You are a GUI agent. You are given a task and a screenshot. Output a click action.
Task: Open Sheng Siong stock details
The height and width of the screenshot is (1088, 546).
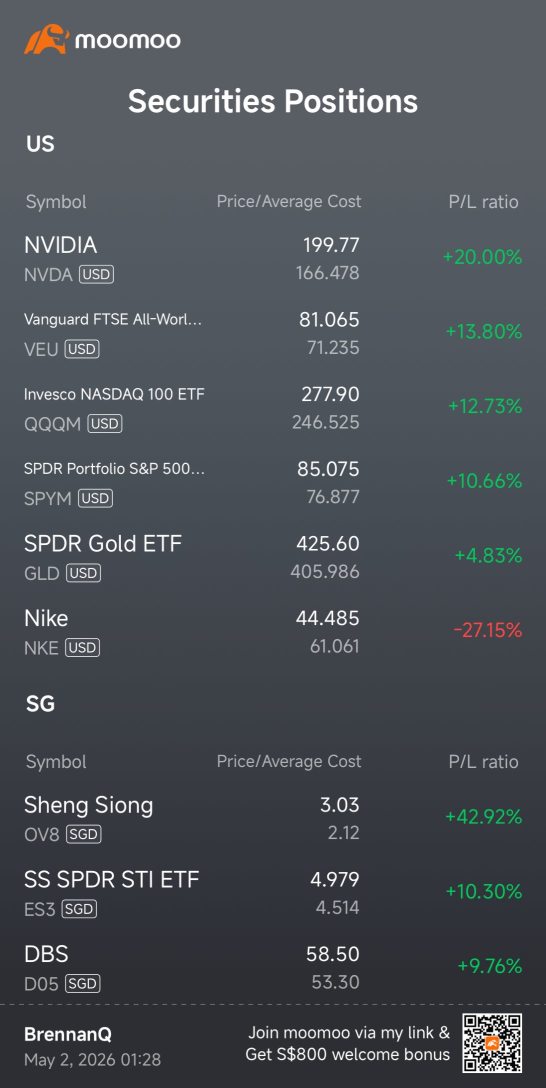273,819
